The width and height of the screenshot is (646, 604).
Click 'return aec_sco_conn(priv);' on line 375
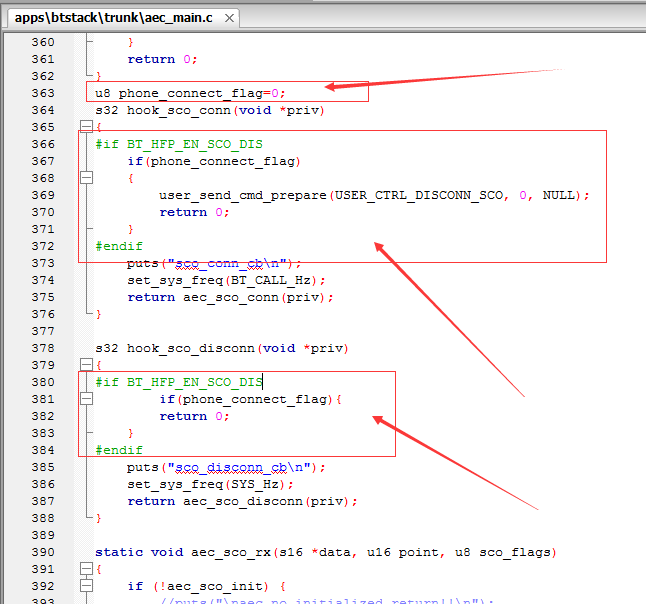[x=230, y=297]
